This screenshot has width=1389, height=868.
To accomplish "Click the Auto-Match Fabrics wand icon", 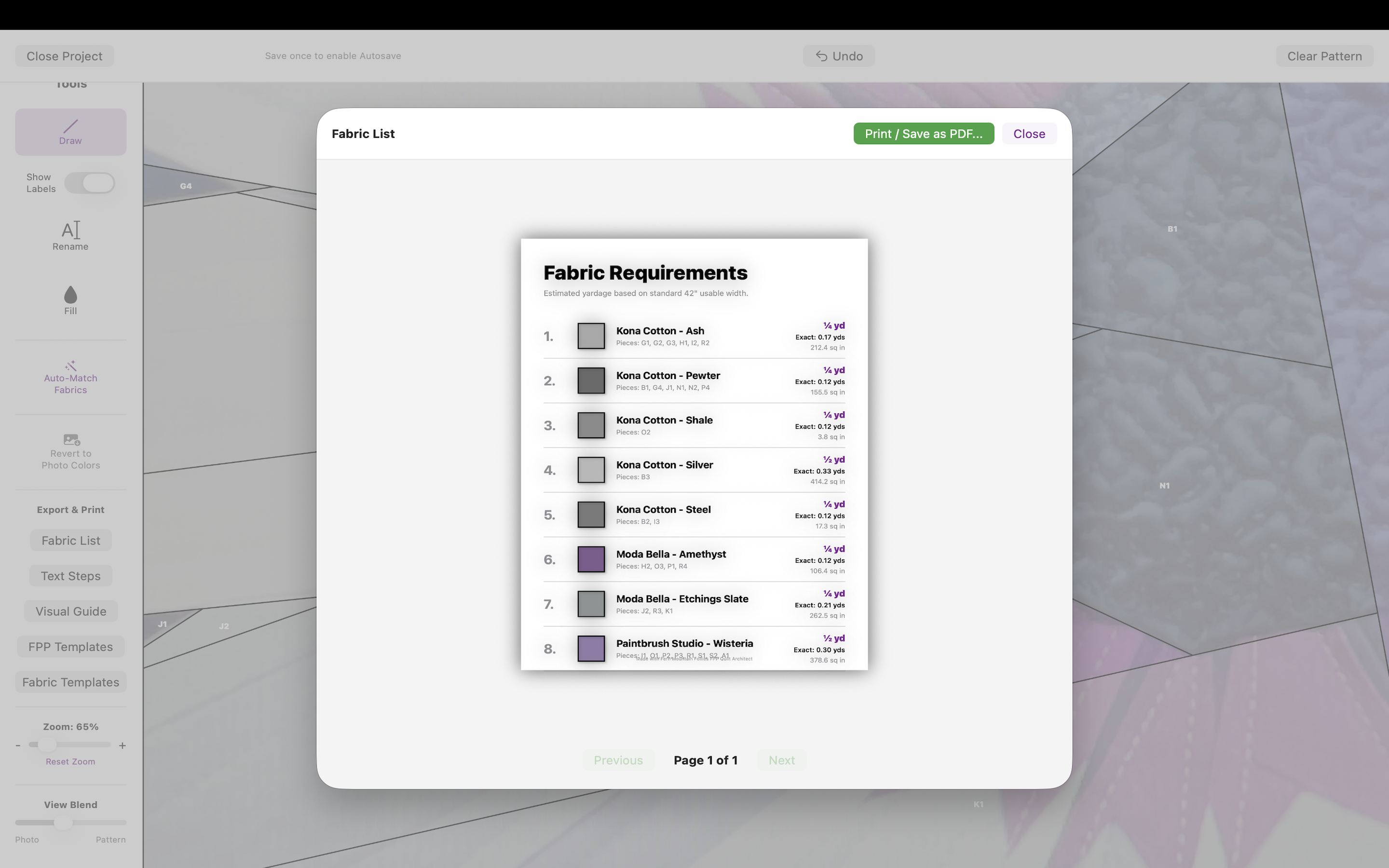I will 70,366.
